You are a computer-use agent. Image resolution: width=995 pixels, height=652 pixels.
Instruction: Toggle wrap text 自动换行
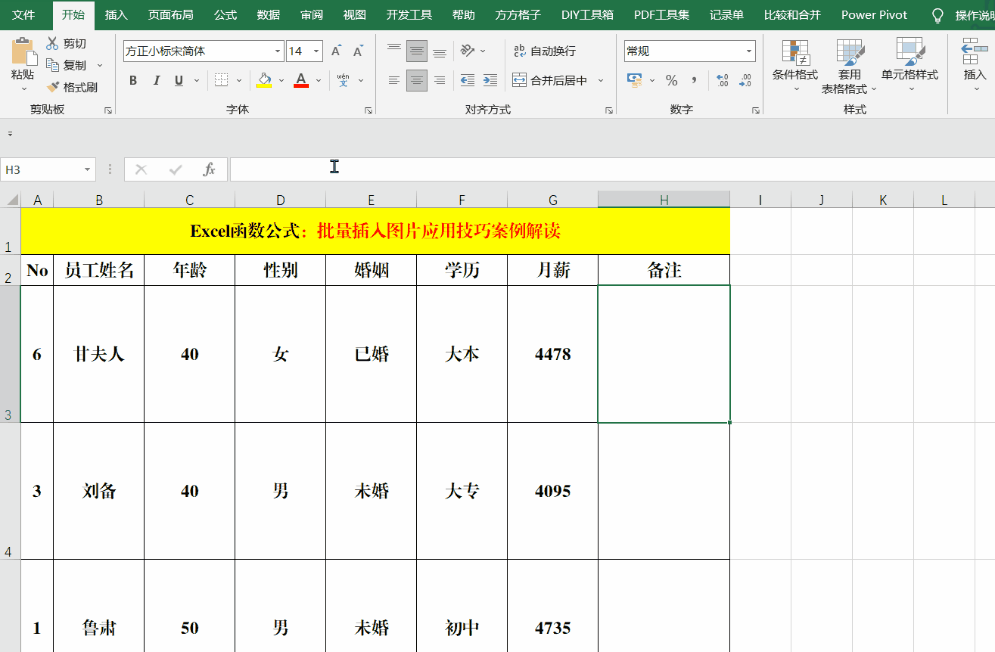coord(544,51)
